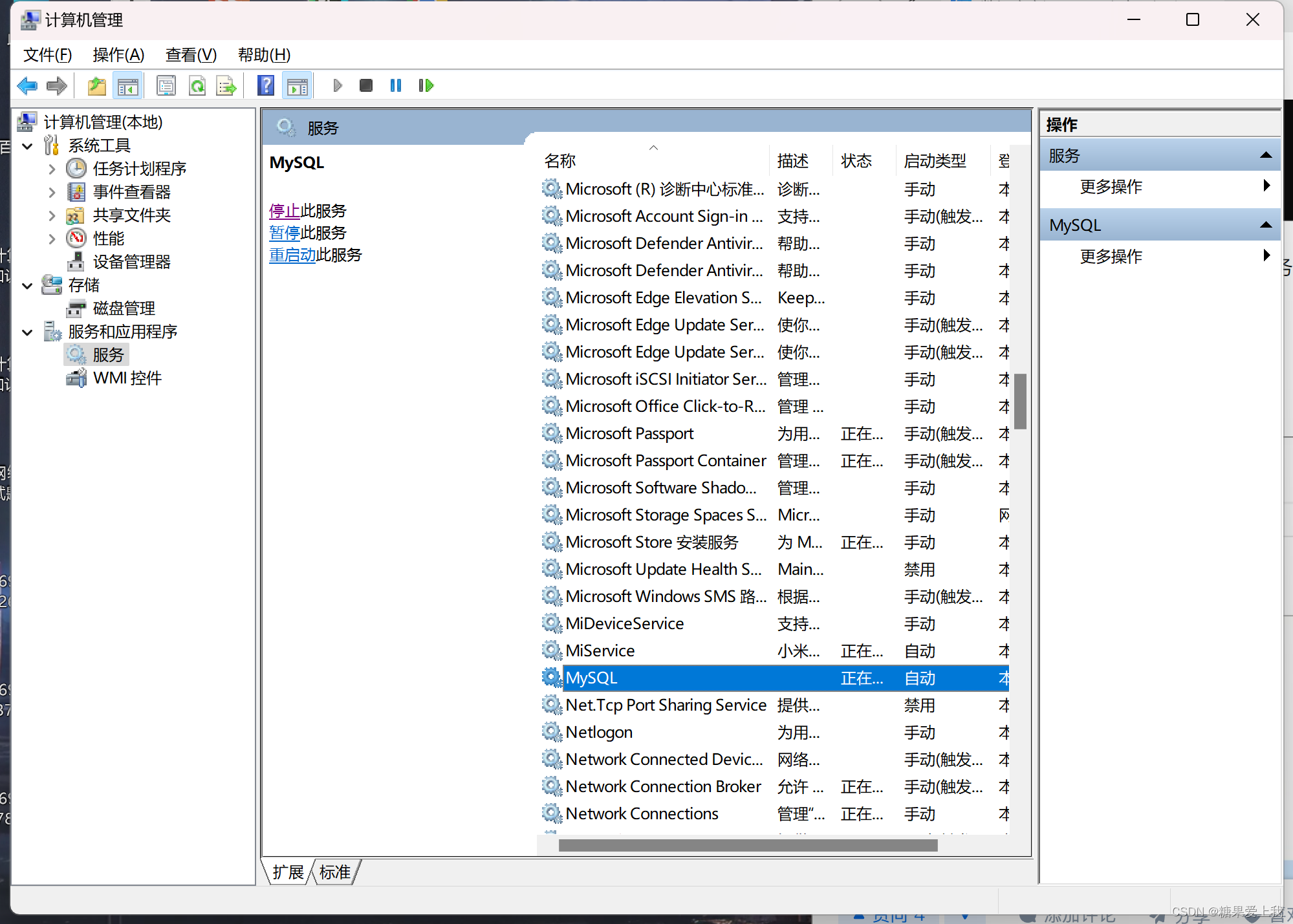Collapse the MySQL section in Actions pane

[1266, 225]
